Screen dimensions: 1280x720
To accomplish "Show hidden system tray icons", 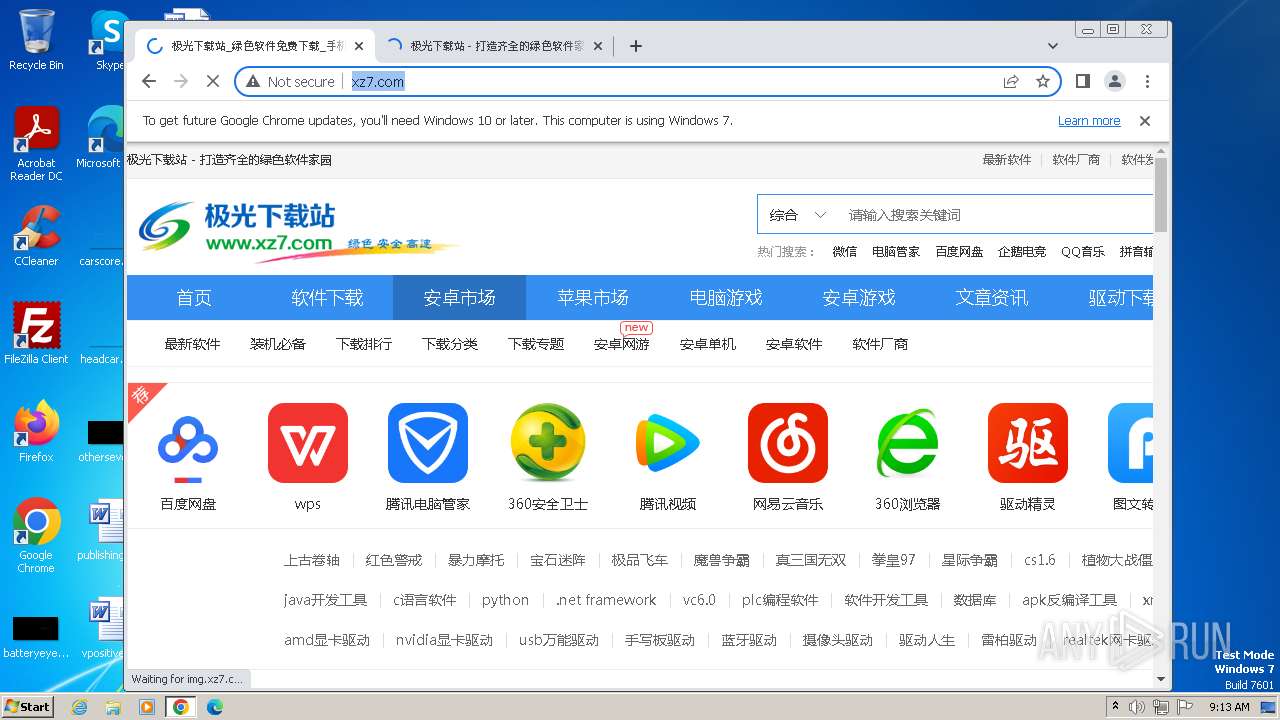I will click(x=1115, y=707).
